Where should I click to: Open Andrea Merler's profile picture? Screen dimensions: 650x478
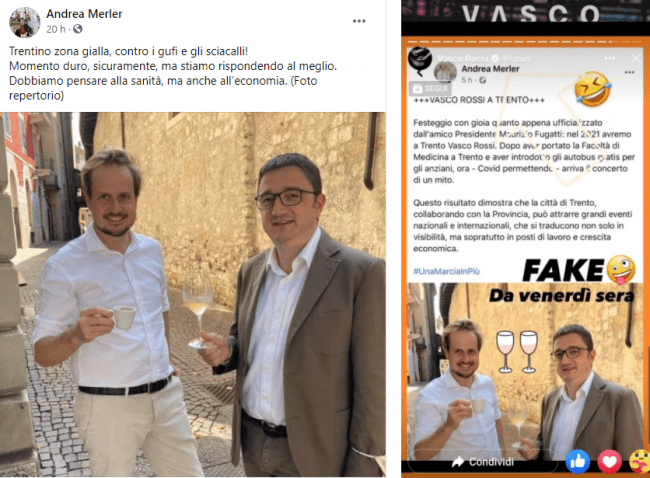tap(24, 22)
